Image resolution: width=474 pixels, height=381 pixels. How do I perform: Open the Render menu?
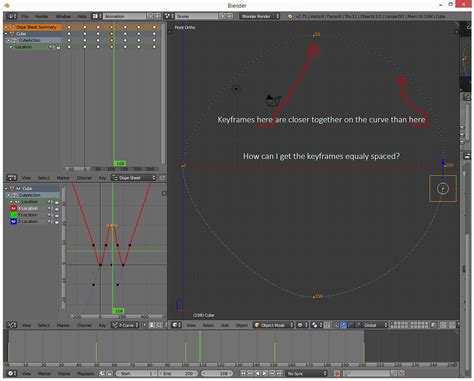point(42,16)
